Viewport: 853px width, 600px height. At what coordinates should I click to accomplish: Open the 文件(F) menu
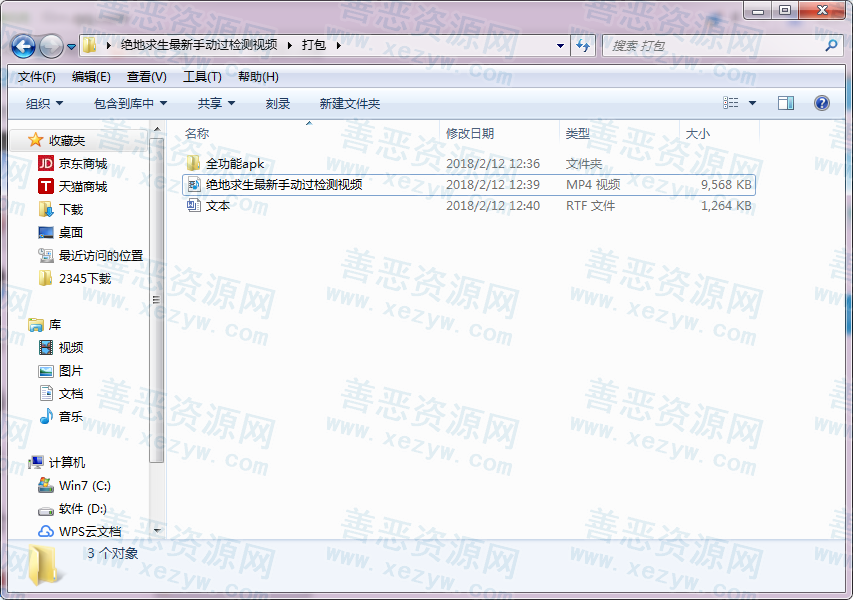coord(37,77)
